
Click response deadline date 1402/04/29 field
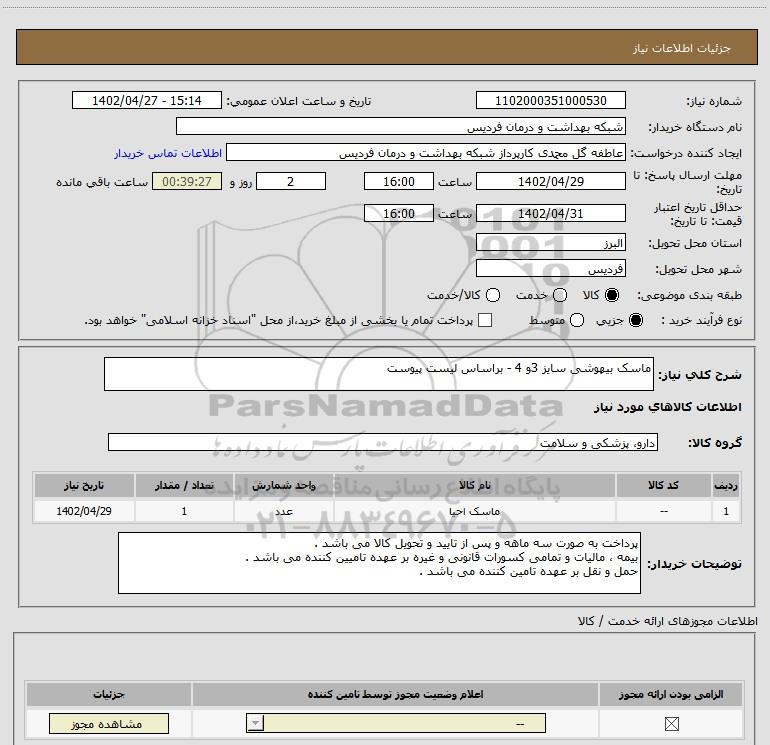tap(550, 181)
